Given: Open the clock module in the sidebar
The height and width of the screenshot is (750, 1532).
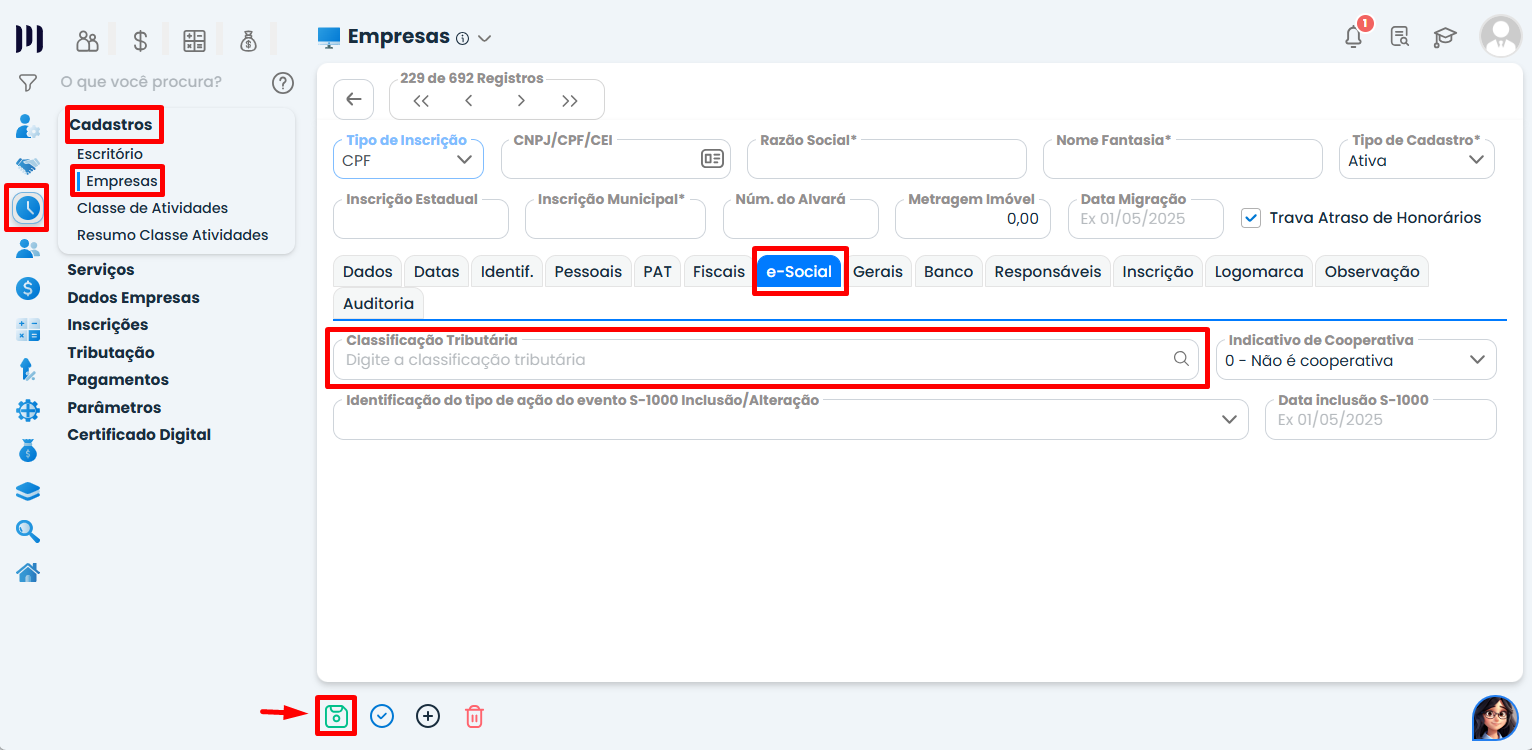Looking at the screenshot, I should click(x=28, y=208).
